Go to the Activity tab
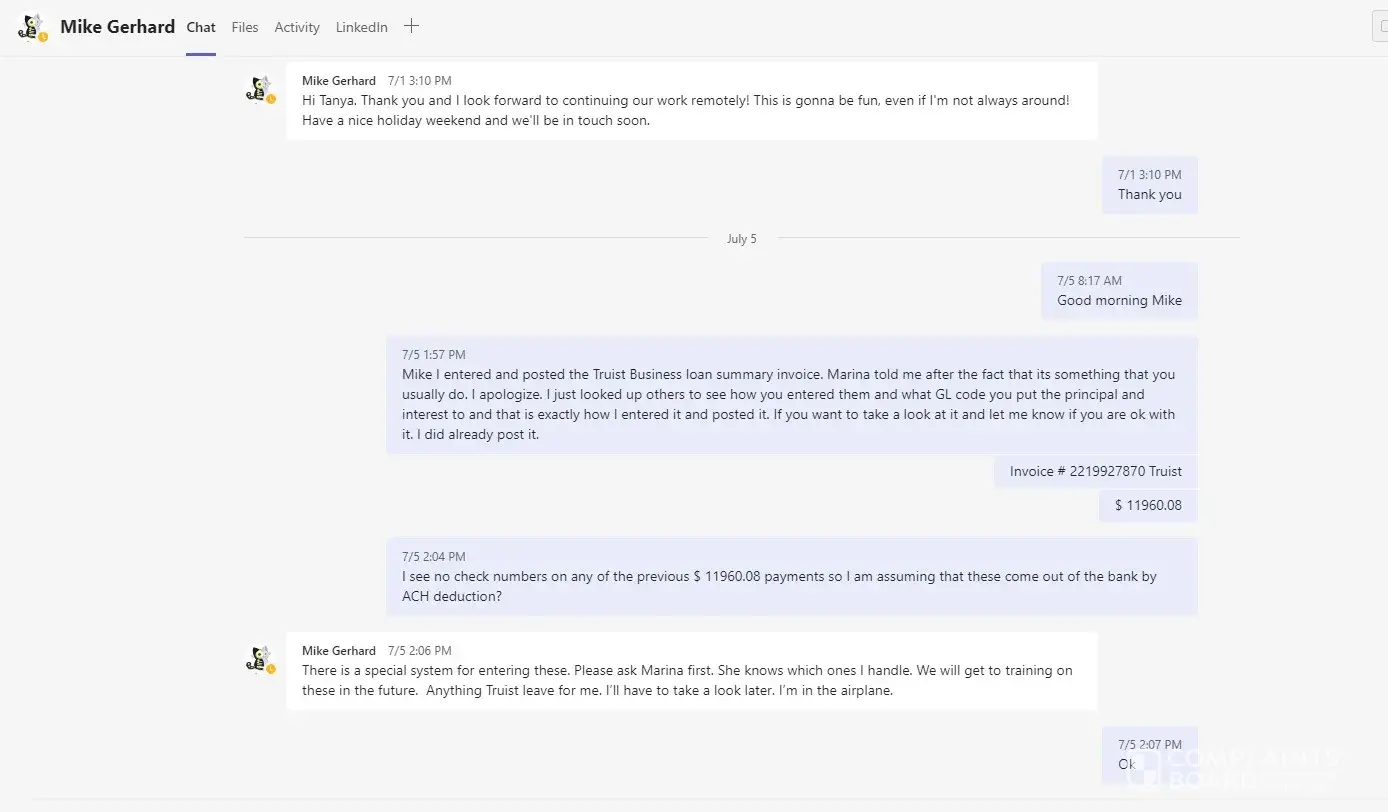 (x=297, y=28)
